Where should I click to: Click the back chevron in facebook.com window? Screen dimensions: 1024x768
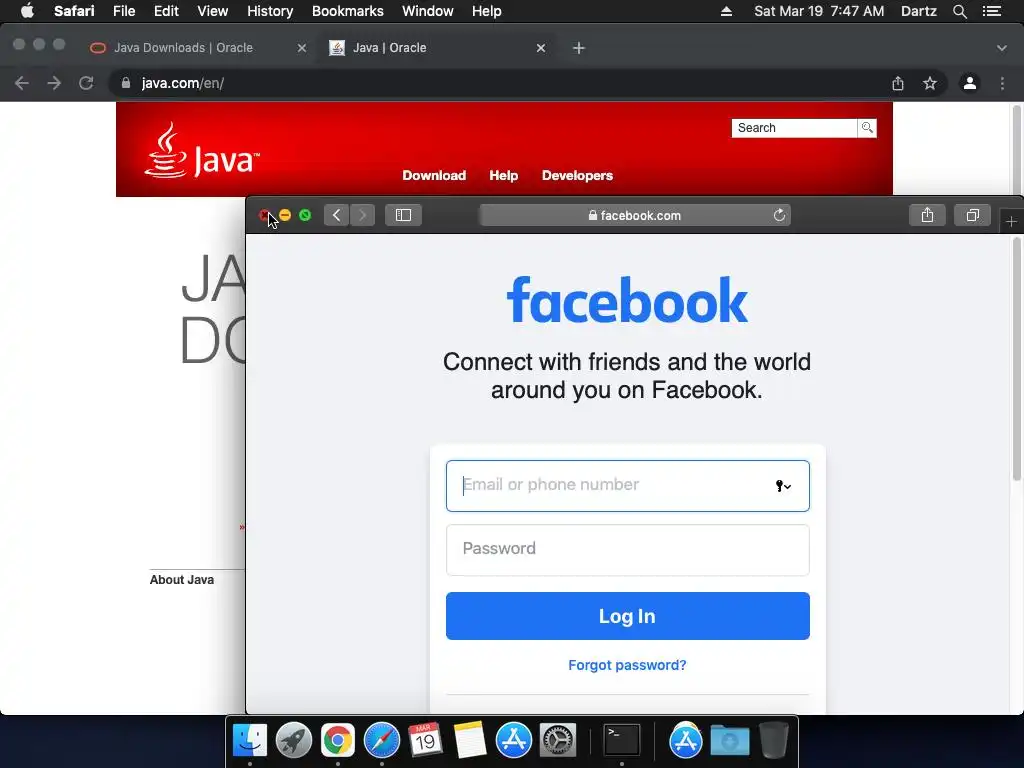[x=336, y=215]
